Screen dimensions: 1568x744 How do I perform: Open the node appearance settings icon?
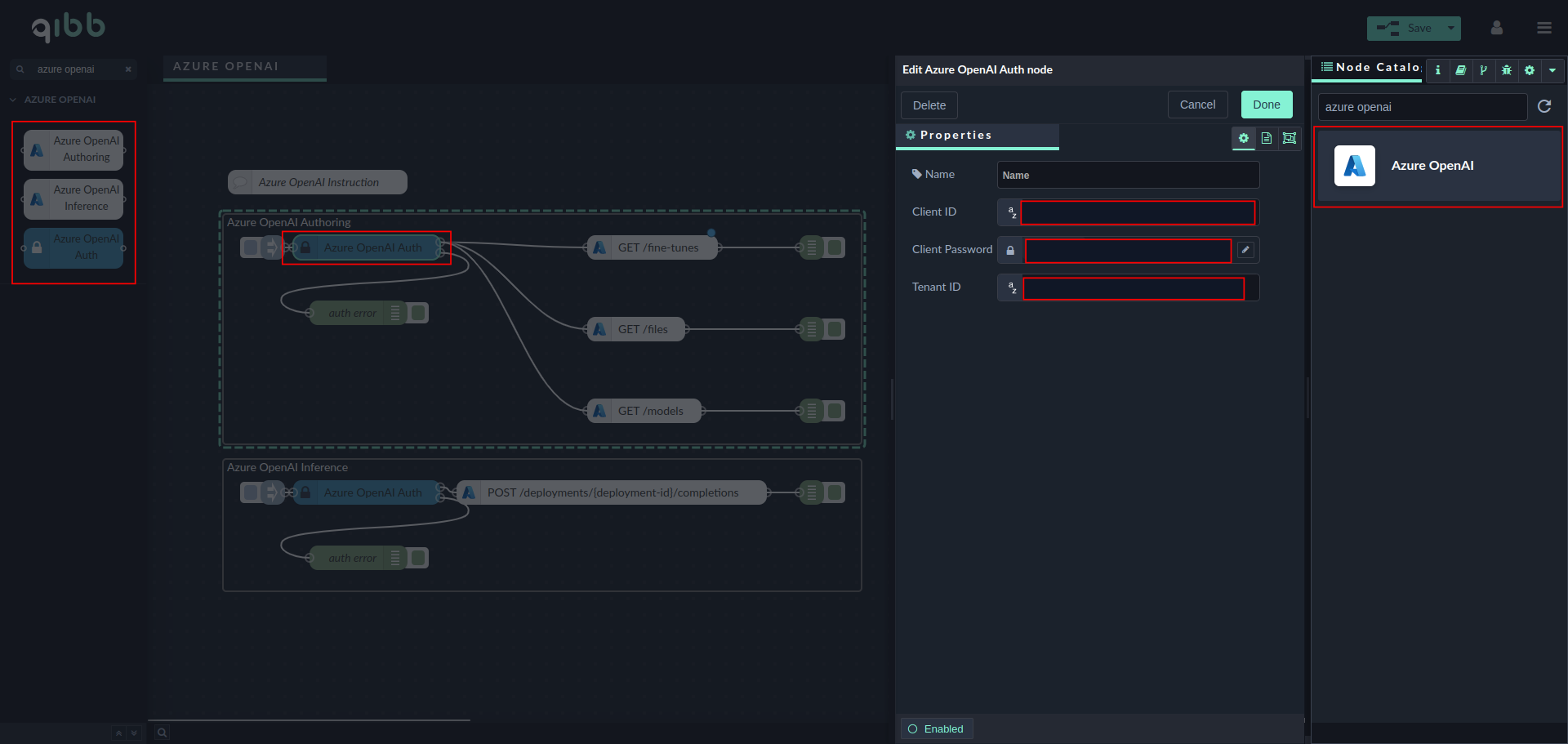[1289, 138]
